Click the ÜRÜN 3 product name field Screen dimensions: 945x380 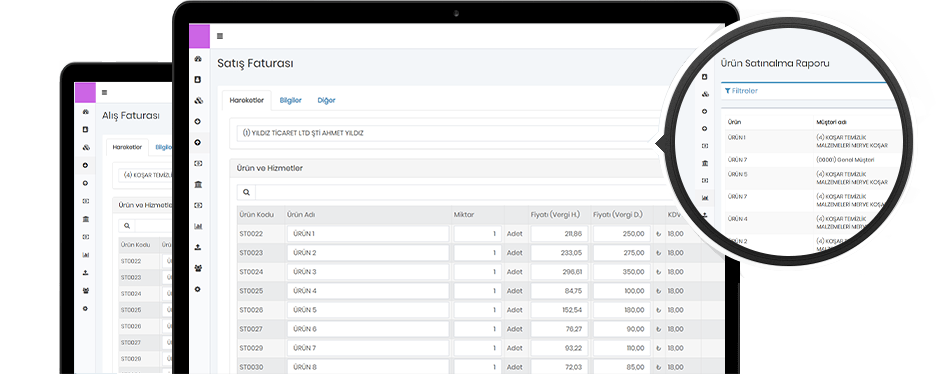coord(368,272)
